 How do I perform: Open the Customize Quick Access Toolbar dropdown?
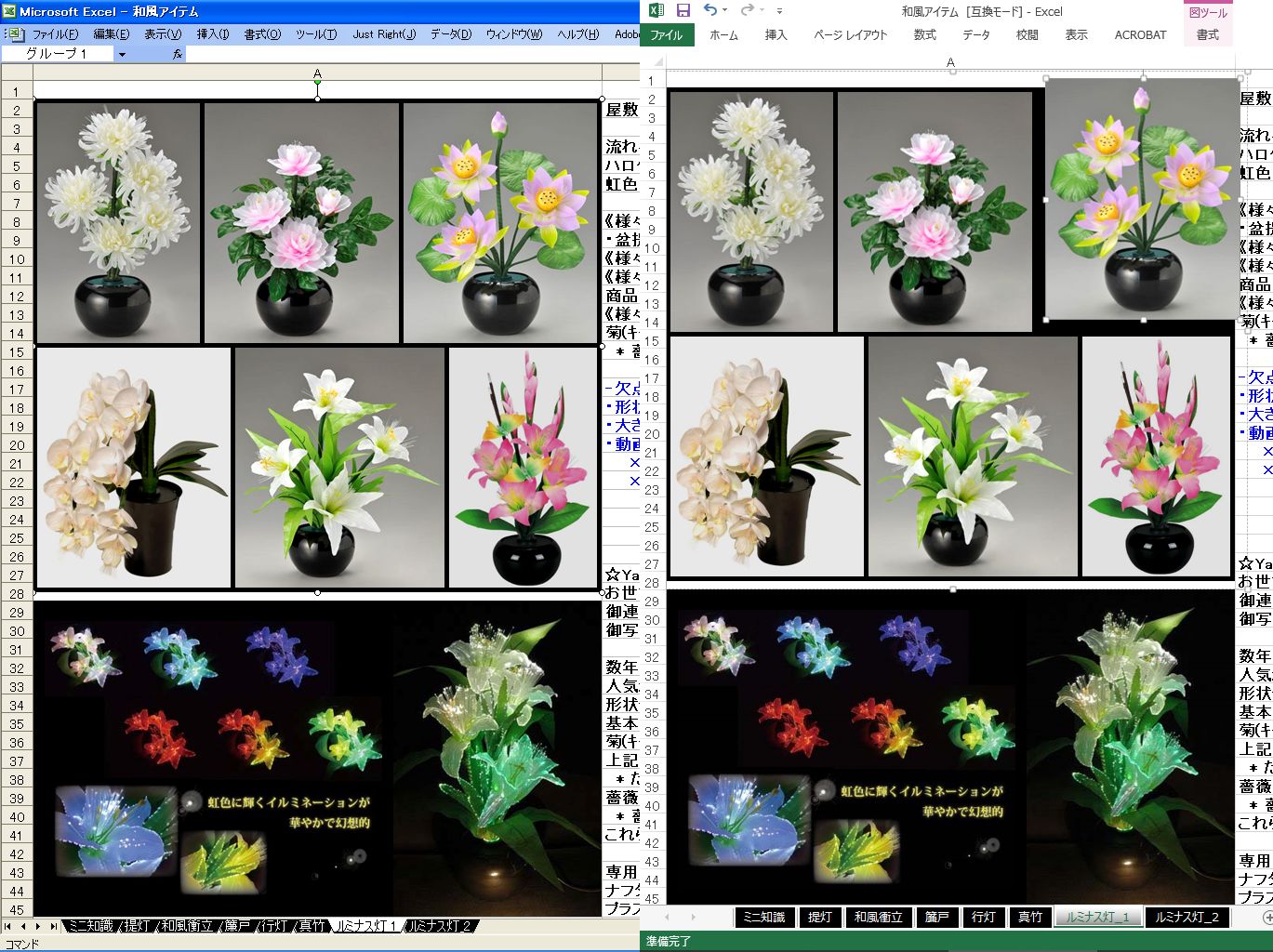pyautogui.click(x=779, y=11)
